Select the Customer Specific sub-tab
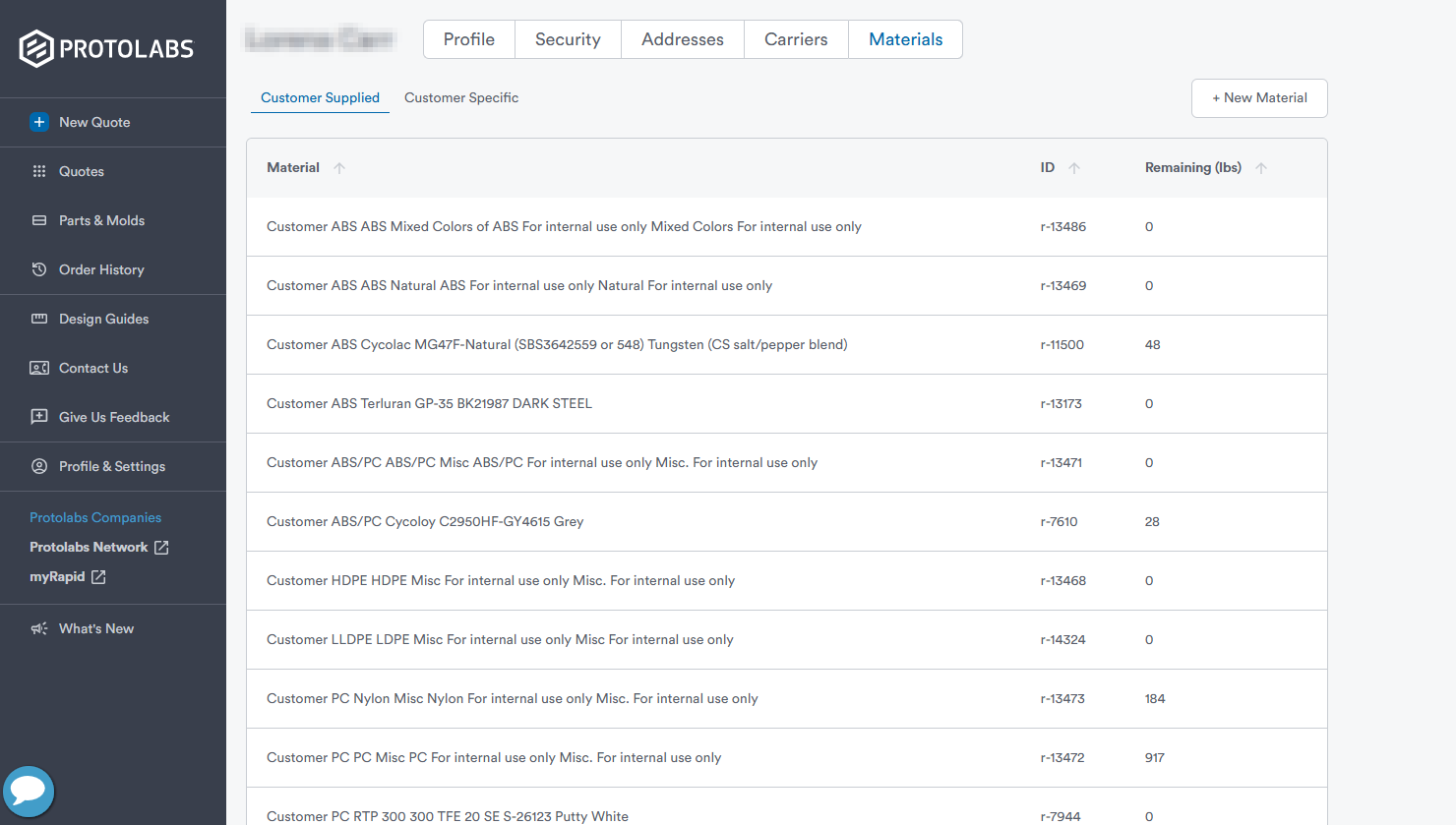The image size is (1456, 825). 460,97
